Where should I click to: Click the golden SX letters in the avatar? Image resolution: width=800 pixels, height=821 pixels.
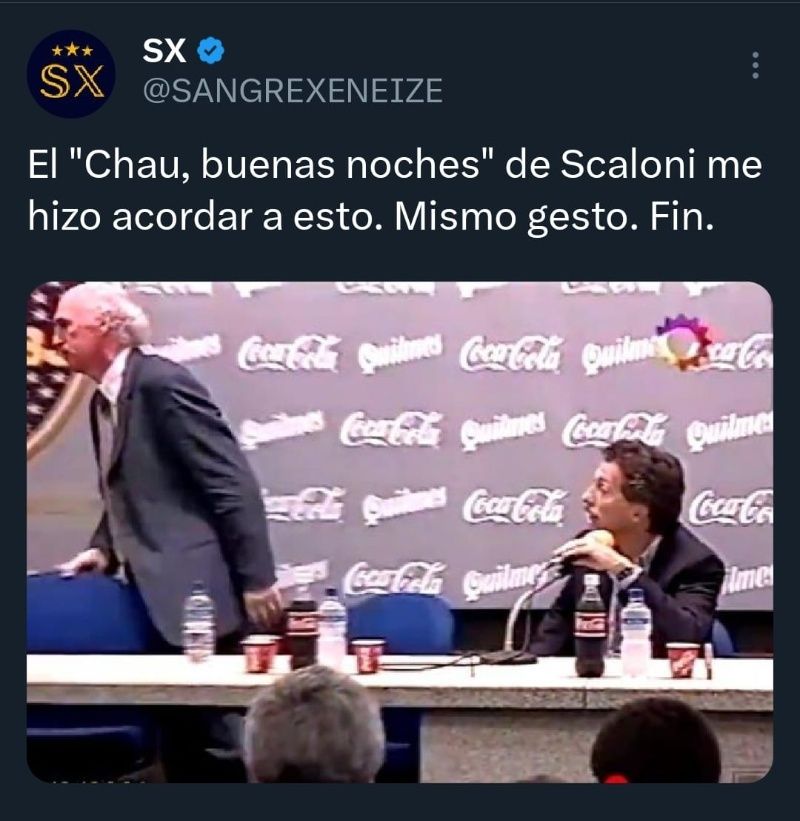pos(72,82)
